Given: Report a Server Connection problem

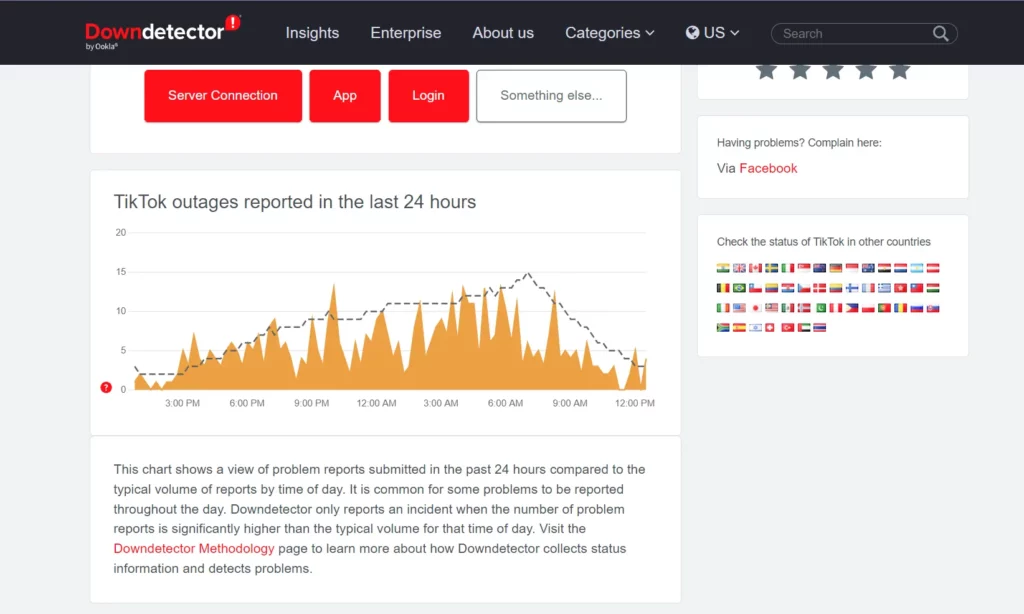Looking at the screenshot, I should click(x=223, y=95).
